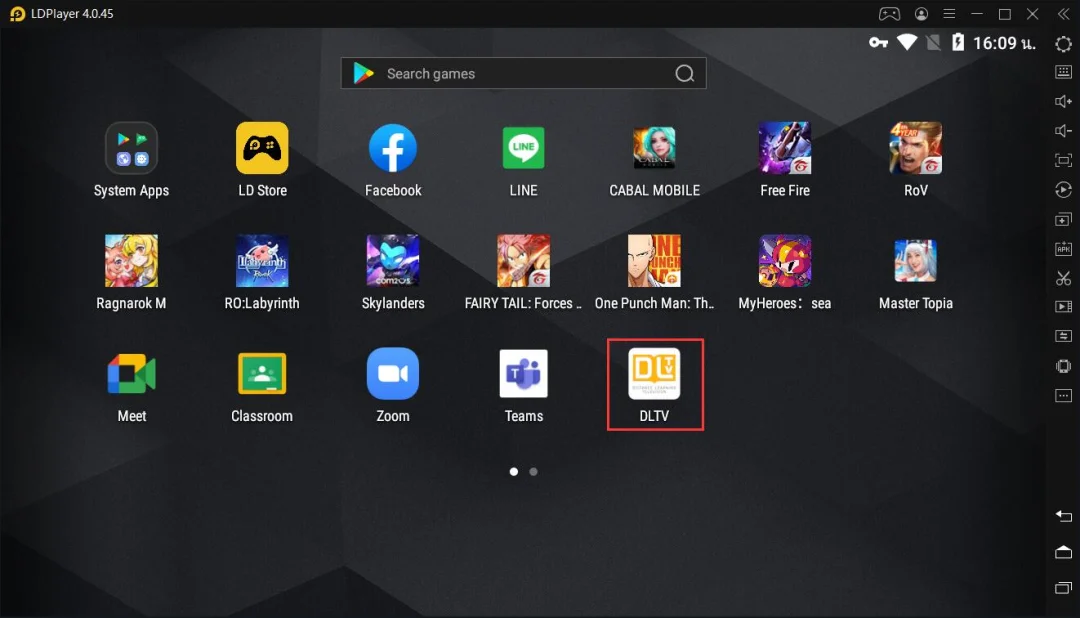Open the Google Meet app

tap(131, 373)
